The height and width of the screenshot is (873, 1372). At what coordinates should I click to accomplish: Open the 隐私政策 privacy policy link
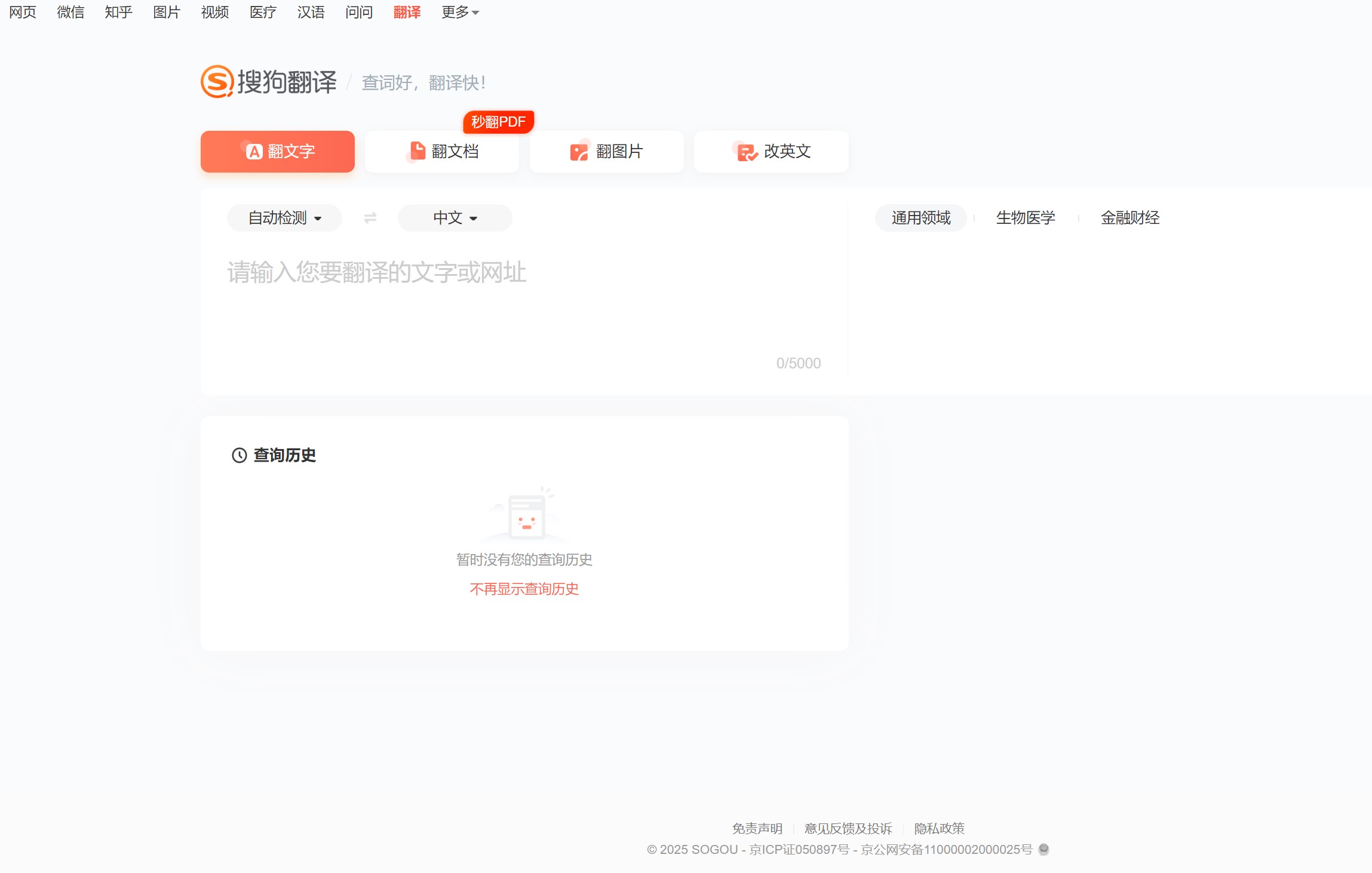(940, 828)
